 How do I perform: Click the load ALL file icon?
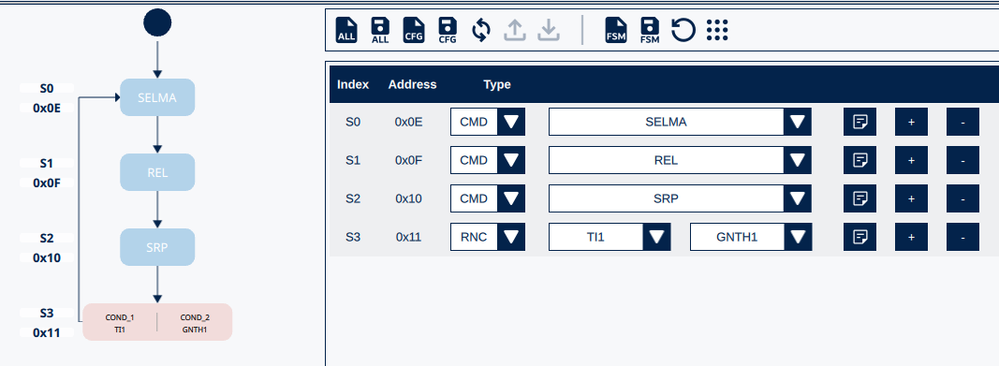pyautogui.click(x=347, y=30)
